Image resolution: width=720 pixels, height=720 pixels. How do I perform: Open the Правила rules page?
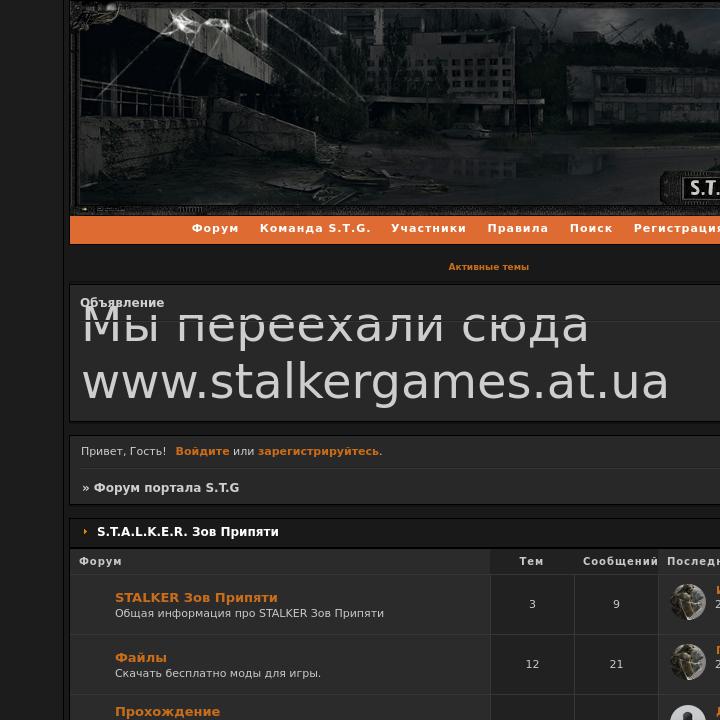click(518, 228)
